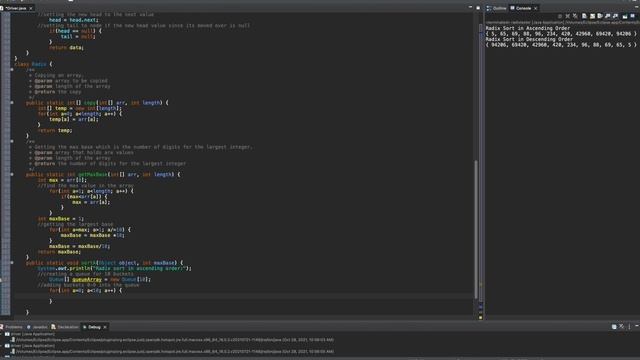The height and width of the screenshot is (360, 640).
Task: Toggle Scroll Lock in the Console
Action: point(592,16)
